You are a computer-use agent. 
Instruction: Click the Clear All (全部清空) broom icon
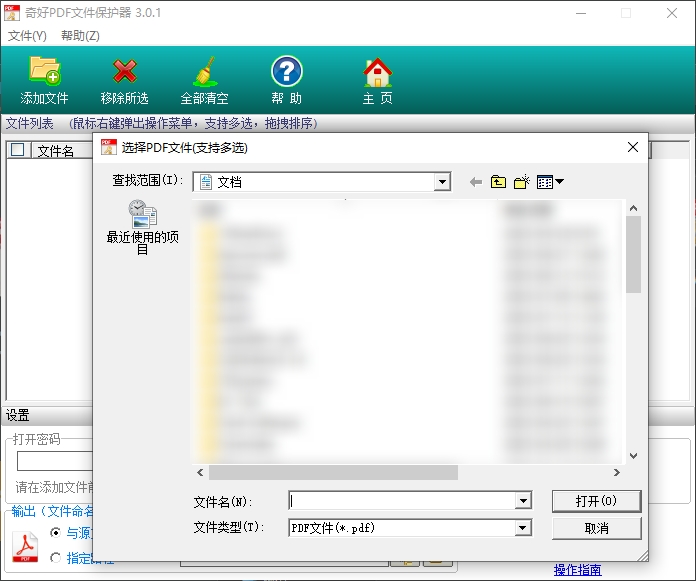pos(205,71)
